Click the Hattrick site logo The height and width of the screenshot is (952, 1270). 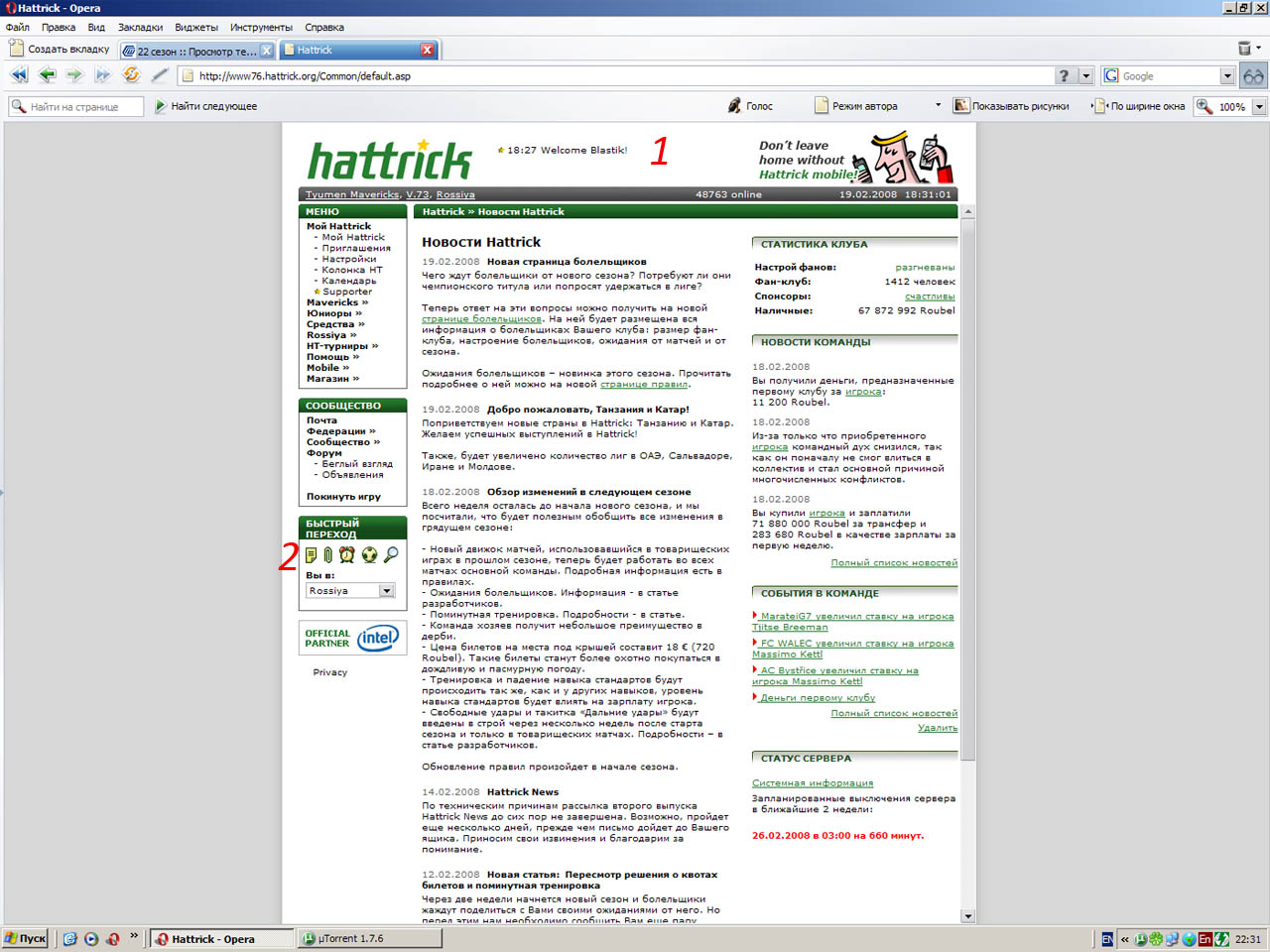coord(389,161)
